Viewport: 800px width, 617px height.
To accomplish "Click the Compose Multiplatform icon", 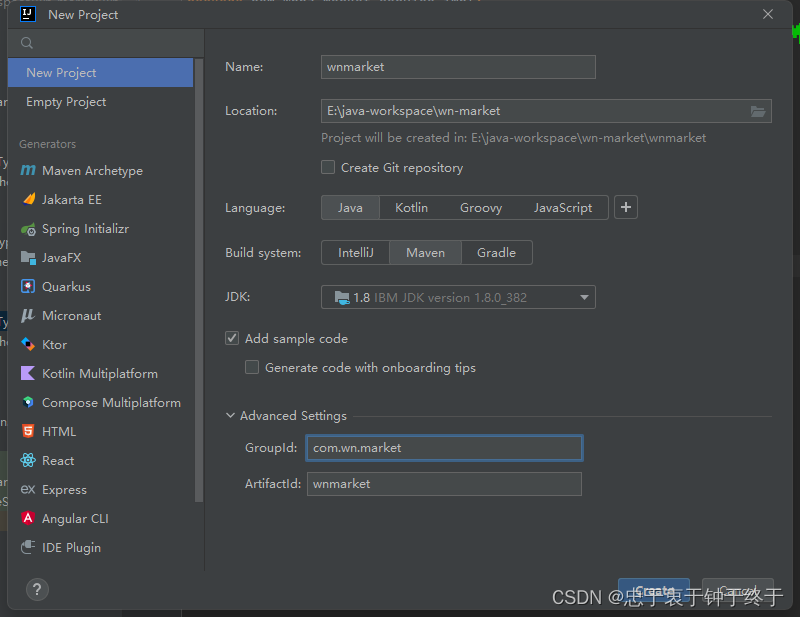I will [x=28, y=402].
